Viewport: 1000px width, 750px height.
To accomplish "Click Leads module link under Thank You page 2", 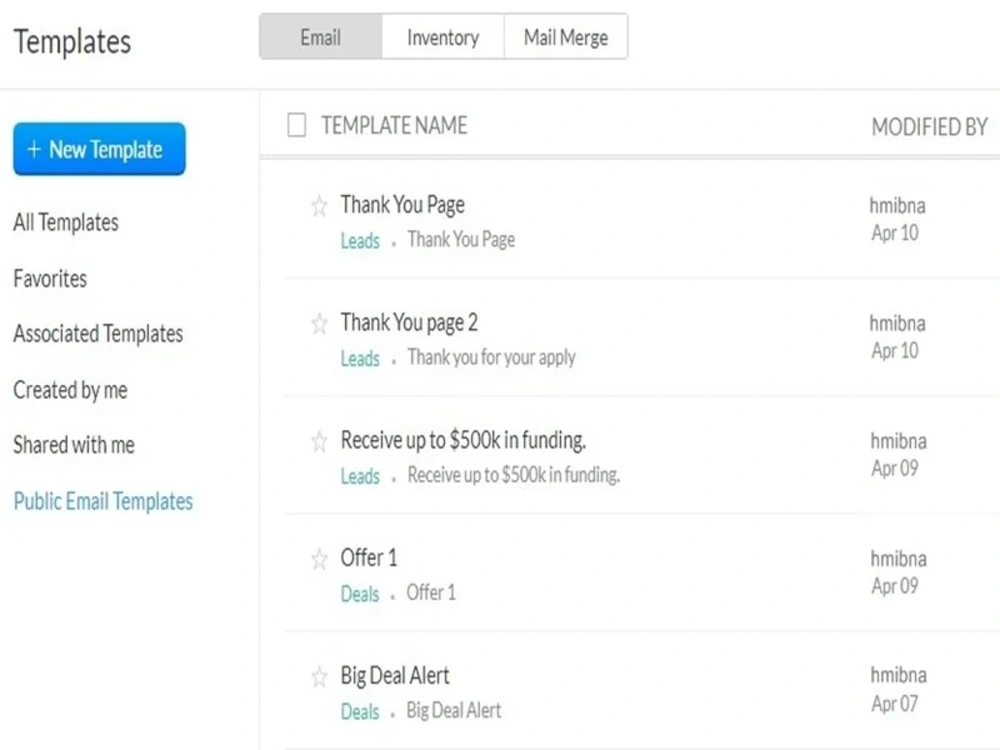I will point(360,358).
